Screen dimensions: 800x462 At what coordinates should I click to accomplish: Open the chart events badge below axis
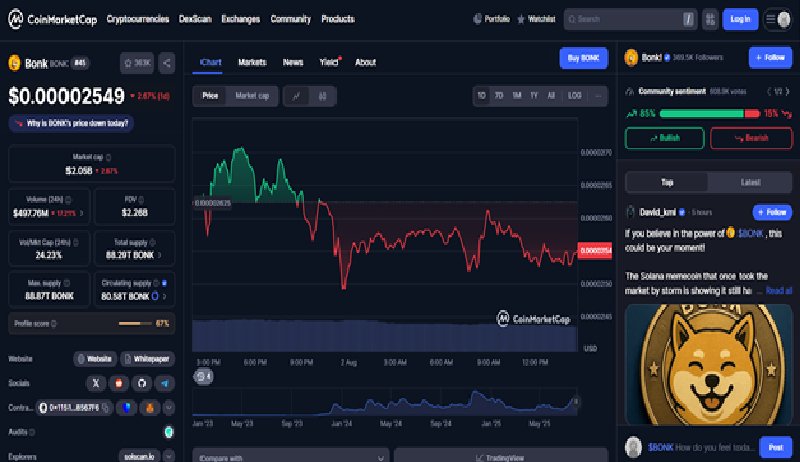203,376
